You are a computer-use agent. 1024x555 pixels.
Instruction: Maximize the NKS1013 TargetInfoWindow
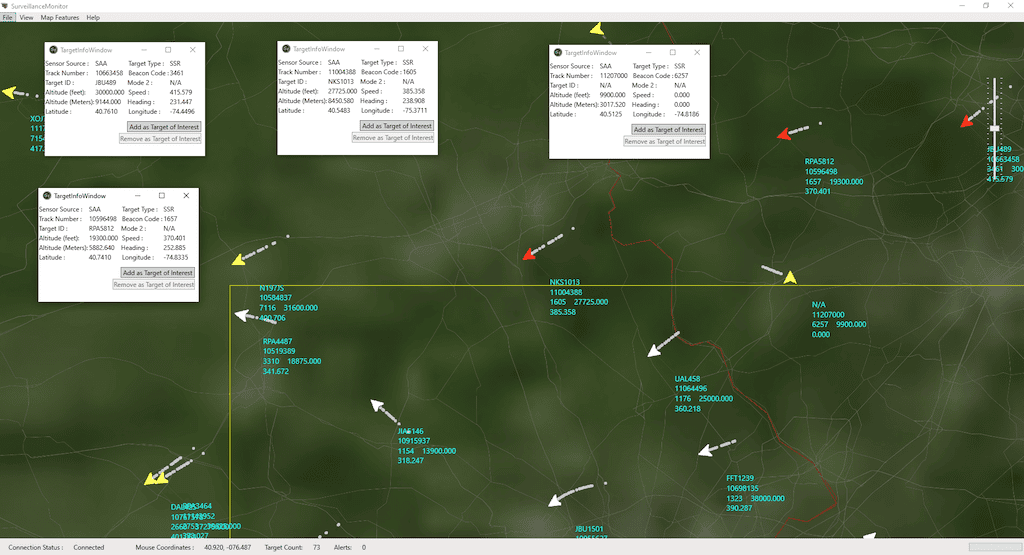401,49
